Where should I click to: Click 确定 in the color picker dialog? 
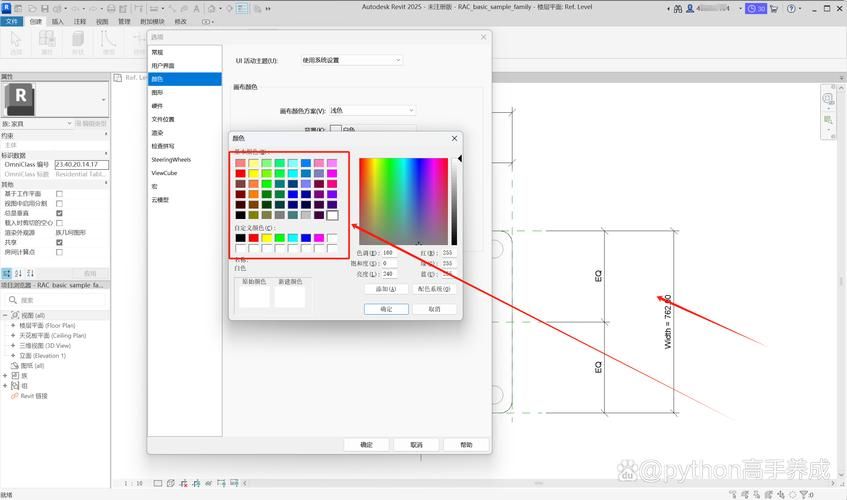point(386,309)
